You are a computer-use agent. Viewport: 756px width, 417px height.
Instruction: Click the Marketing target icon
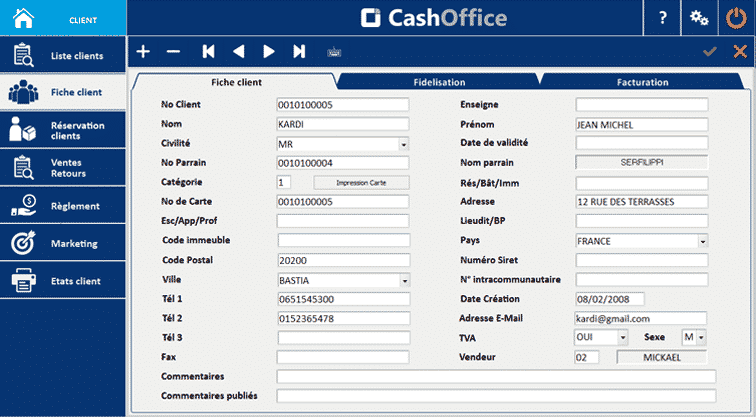click(x=23, y=242)
